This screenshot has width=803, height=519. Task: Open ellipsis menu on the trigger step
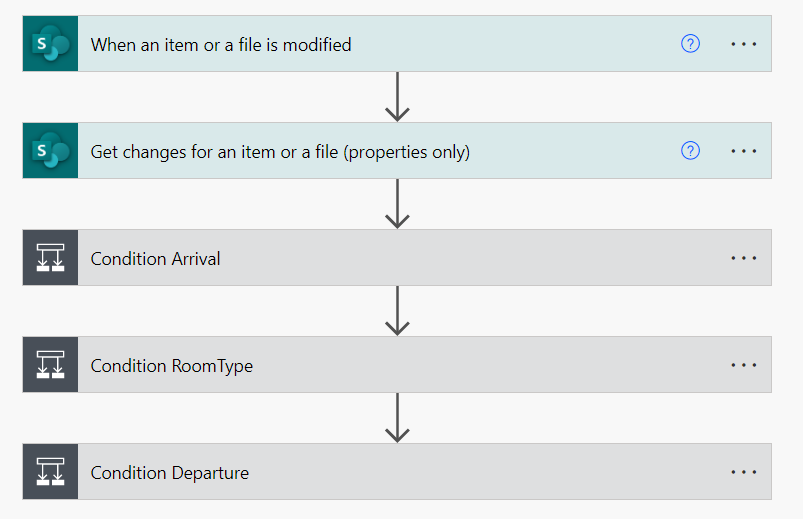(743, 44)
